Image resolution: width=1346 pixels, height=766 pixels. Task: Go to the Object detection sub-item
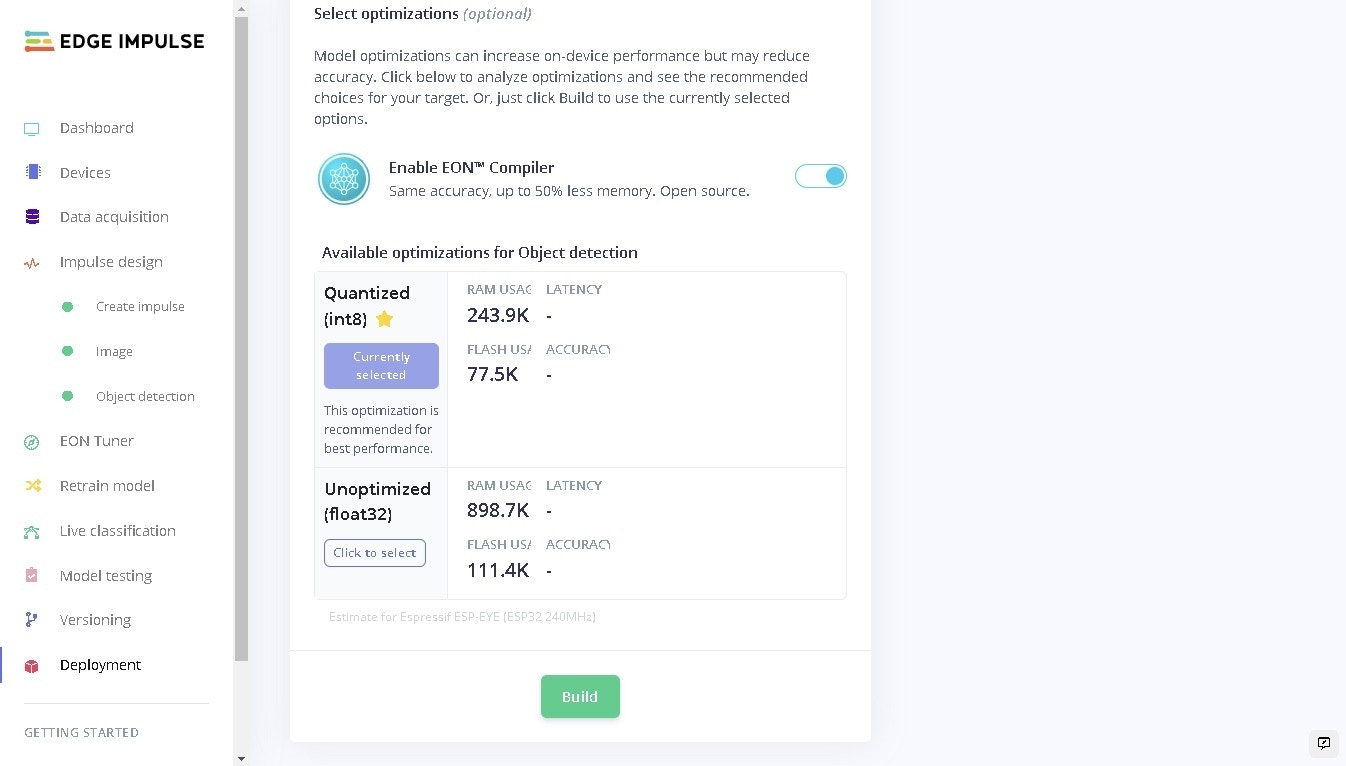(x=145, y=397)
